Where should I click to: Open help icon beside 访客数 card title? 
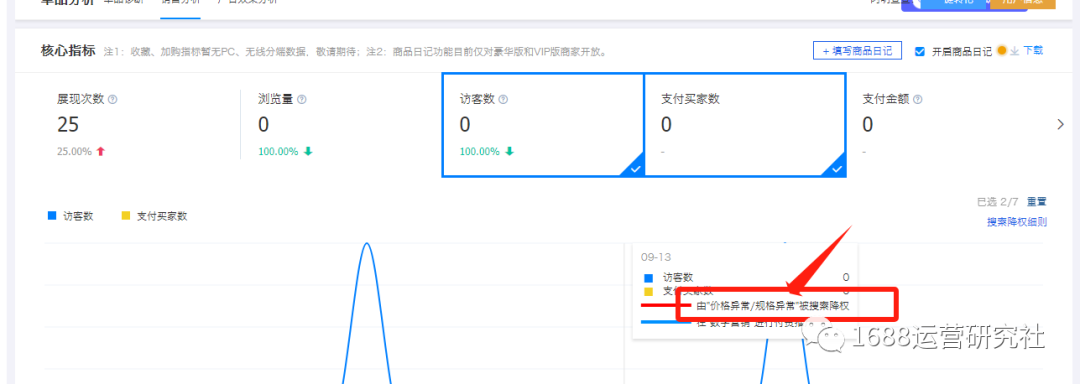(x=503, y=99)
